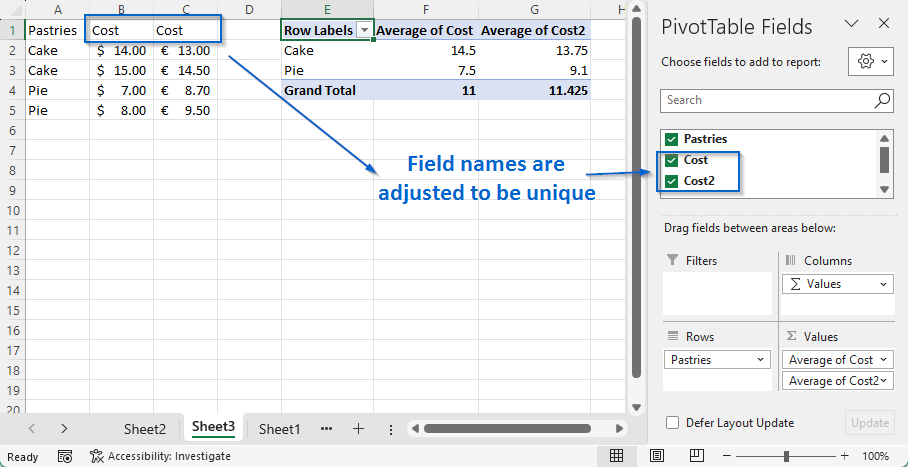Uncheck the Pastries field checkbox
908x467 pixels.
click(x=672, y=139)
